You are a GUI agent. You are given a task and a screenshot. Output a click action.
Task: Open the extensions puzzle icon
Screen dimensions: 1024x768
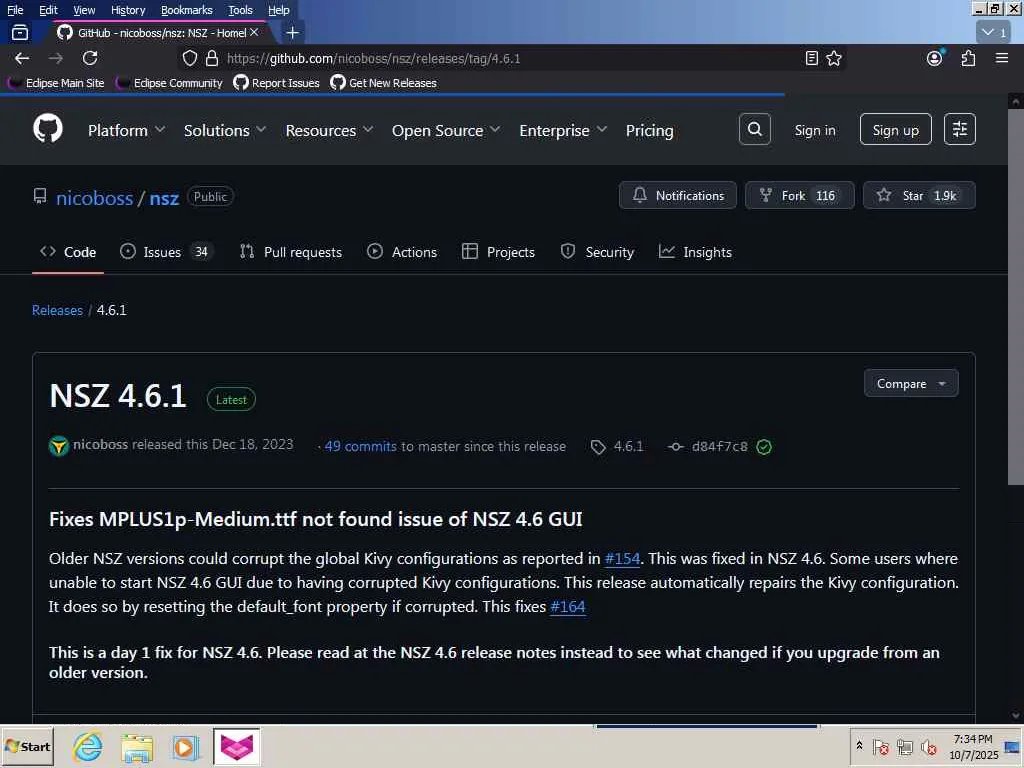pyautogui.click(x=968, y=58)
